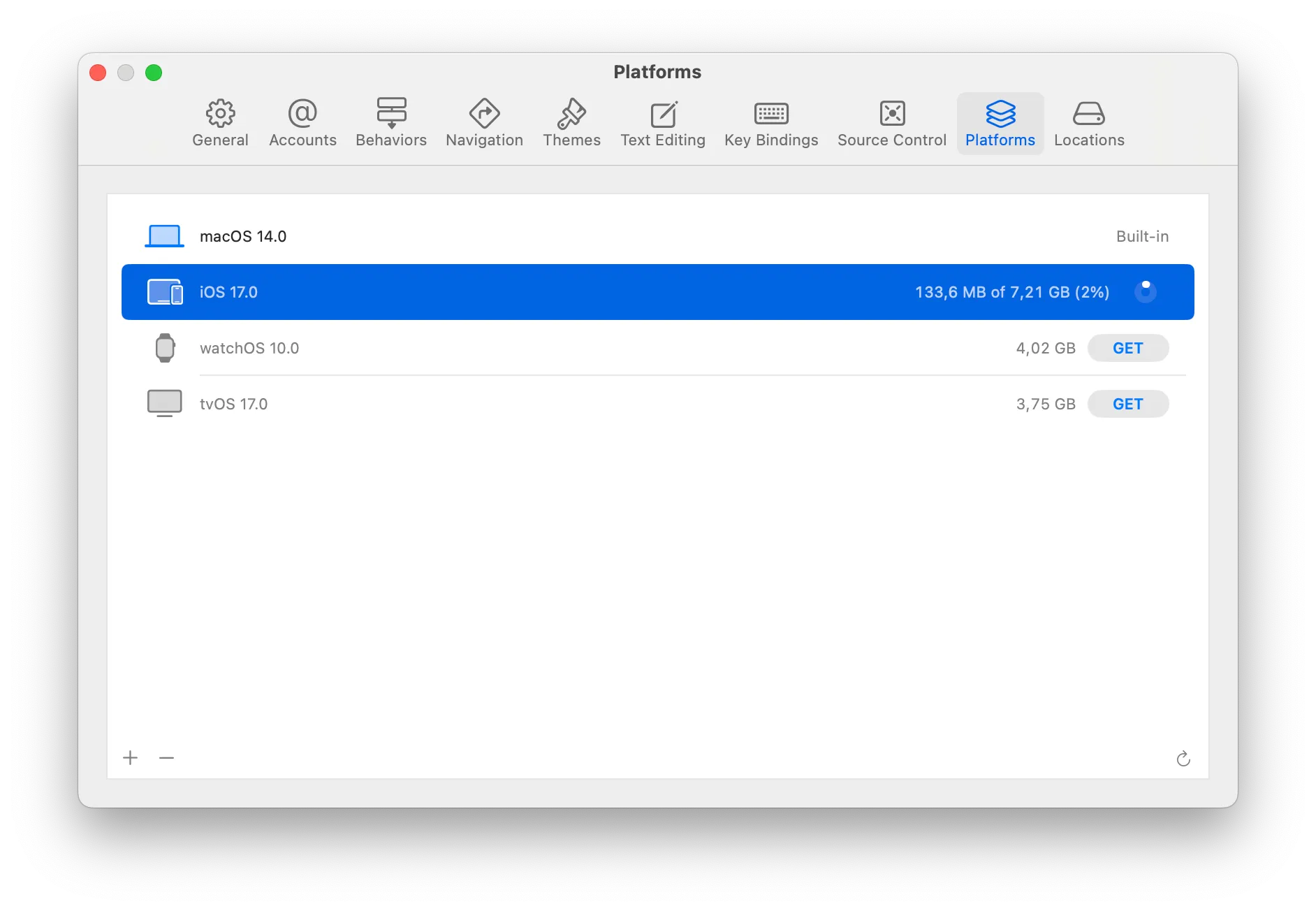The width and height of the screenshot is (1316, 911).
Task: Open the Behaviors settings pane
Action: [390, 123]
